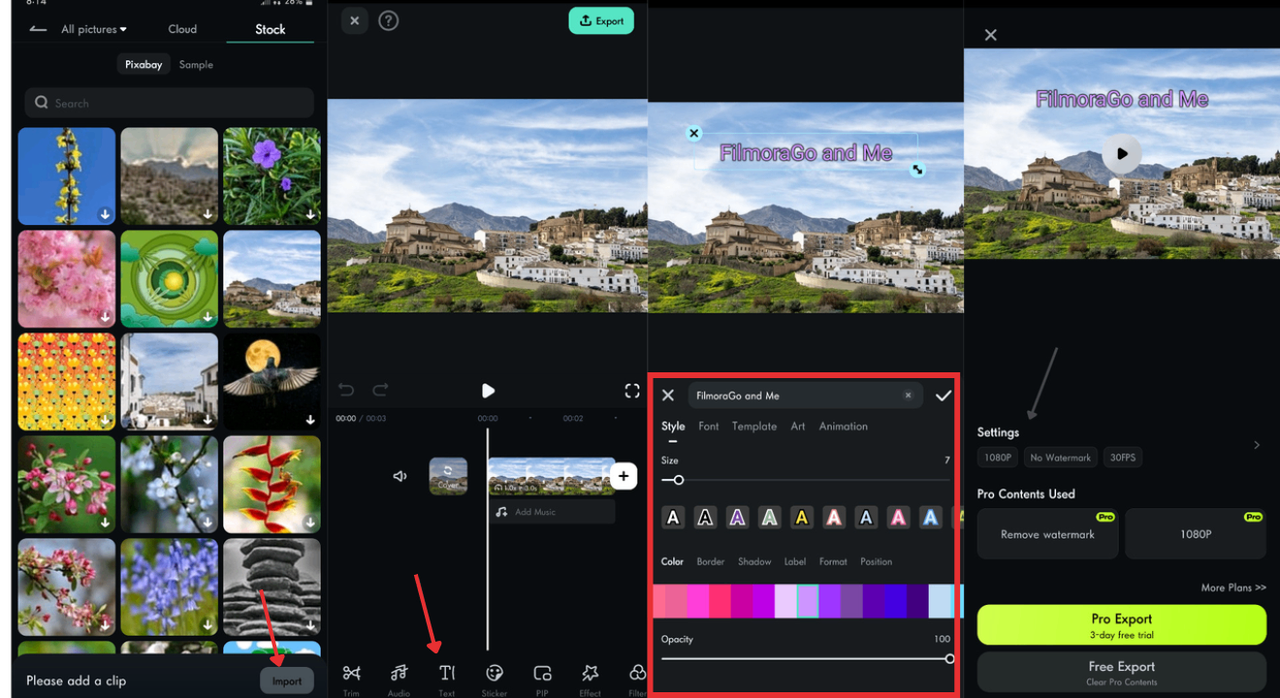
Task: Switch to the Template tab
Action: (754, 426)
